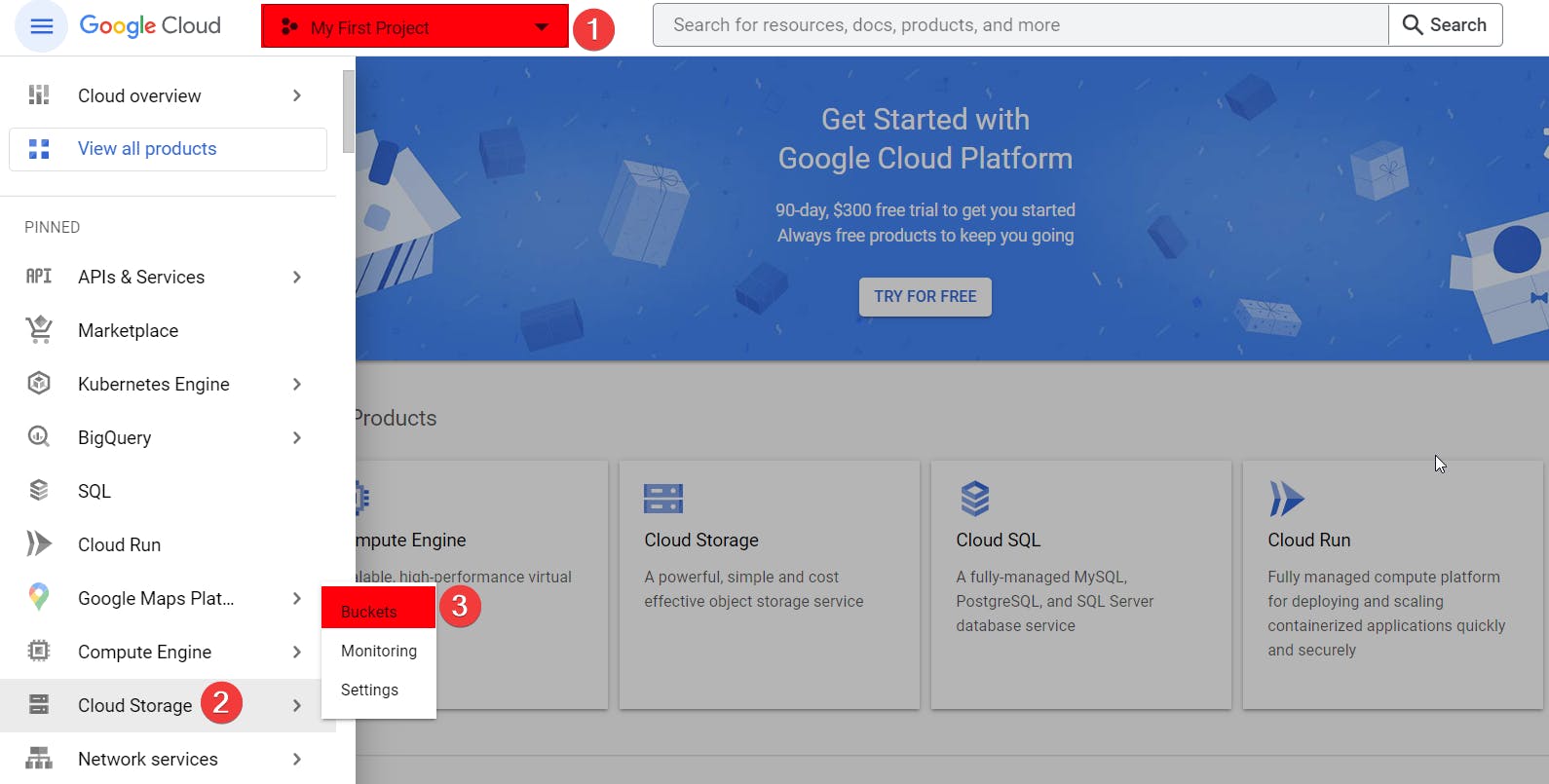
Task: Click the project icon in project selector
Action: 289,27
